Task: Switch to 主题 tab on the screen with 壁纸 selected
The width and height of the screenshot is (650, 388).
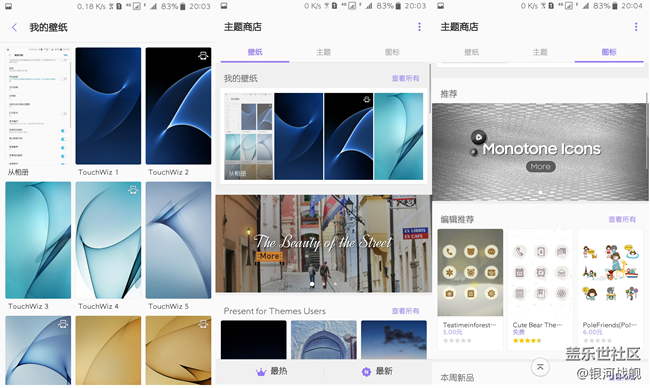Action: pyautogui.click(x=323, y=52)
